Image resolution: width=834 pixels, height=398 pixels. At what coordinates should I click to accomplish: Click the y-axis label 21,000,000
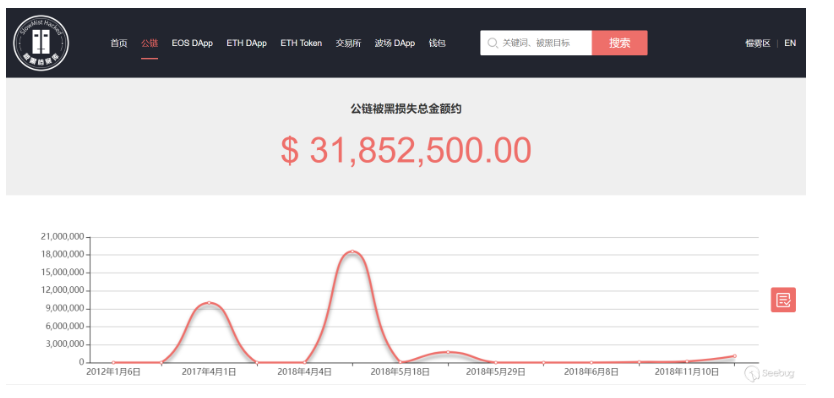[x=62, y=237]
